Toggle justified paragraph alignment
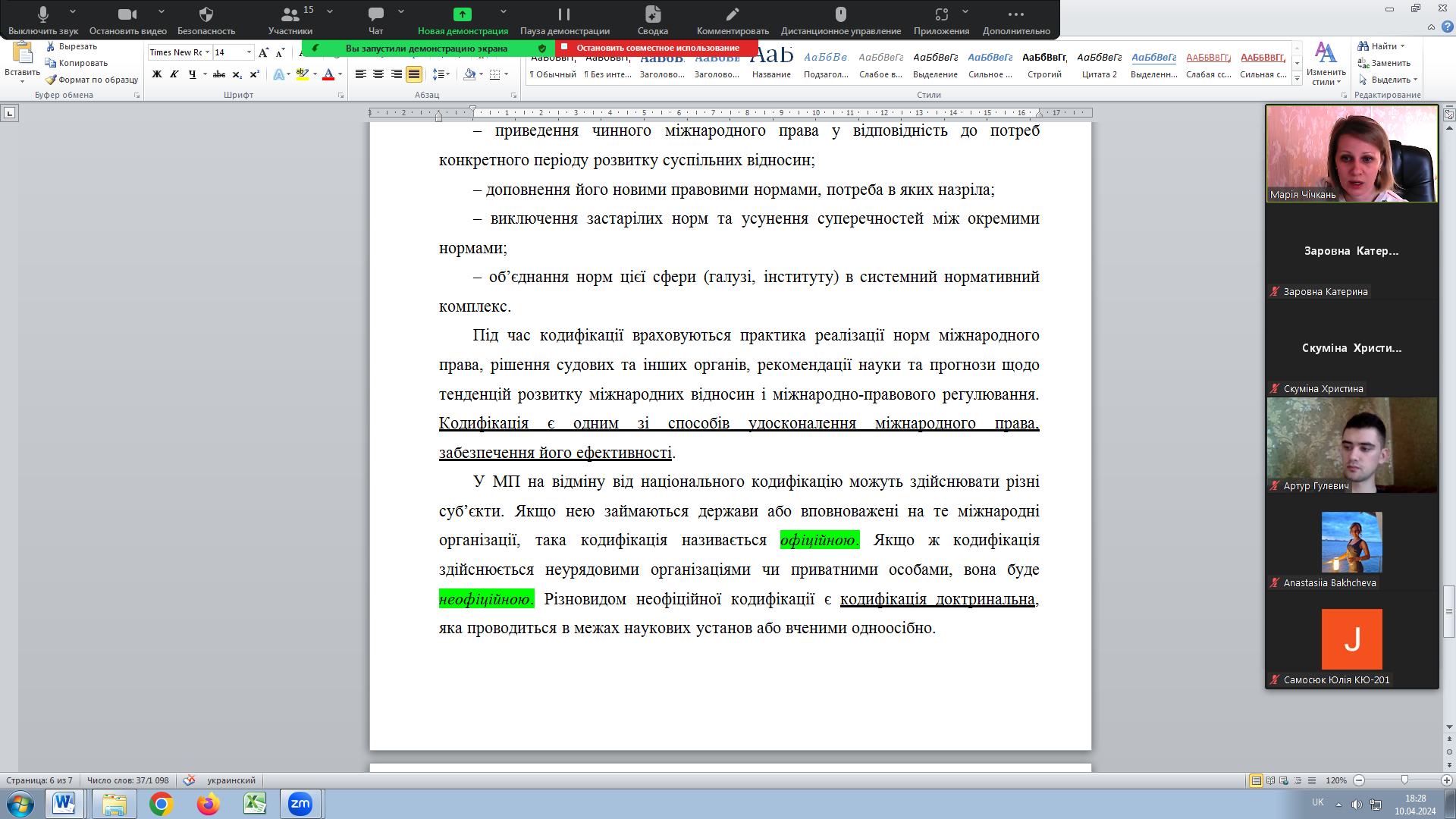 coord(414,74)
